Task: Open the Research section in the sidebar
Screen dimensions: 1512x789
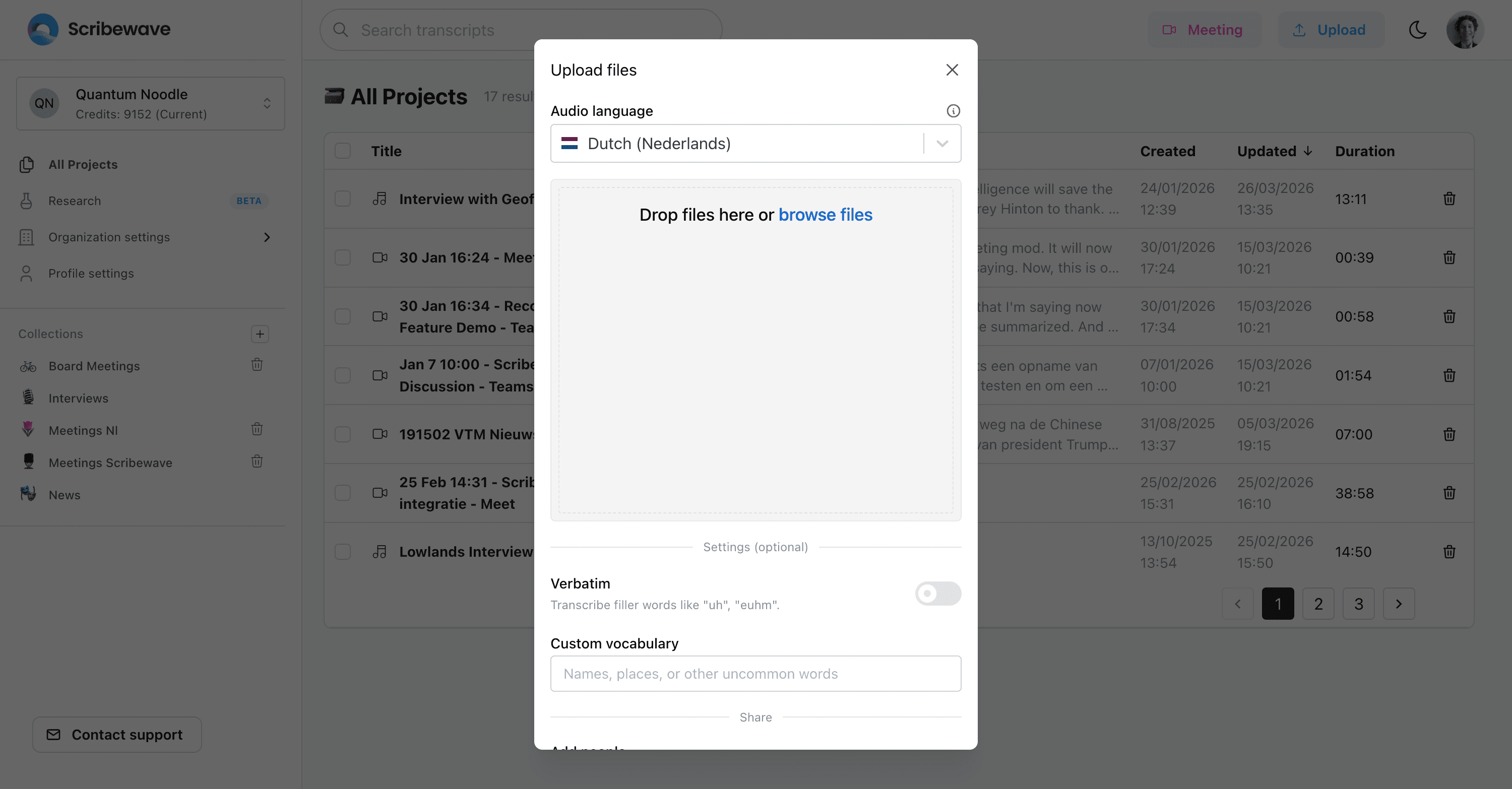Action: tap(74, 201)
